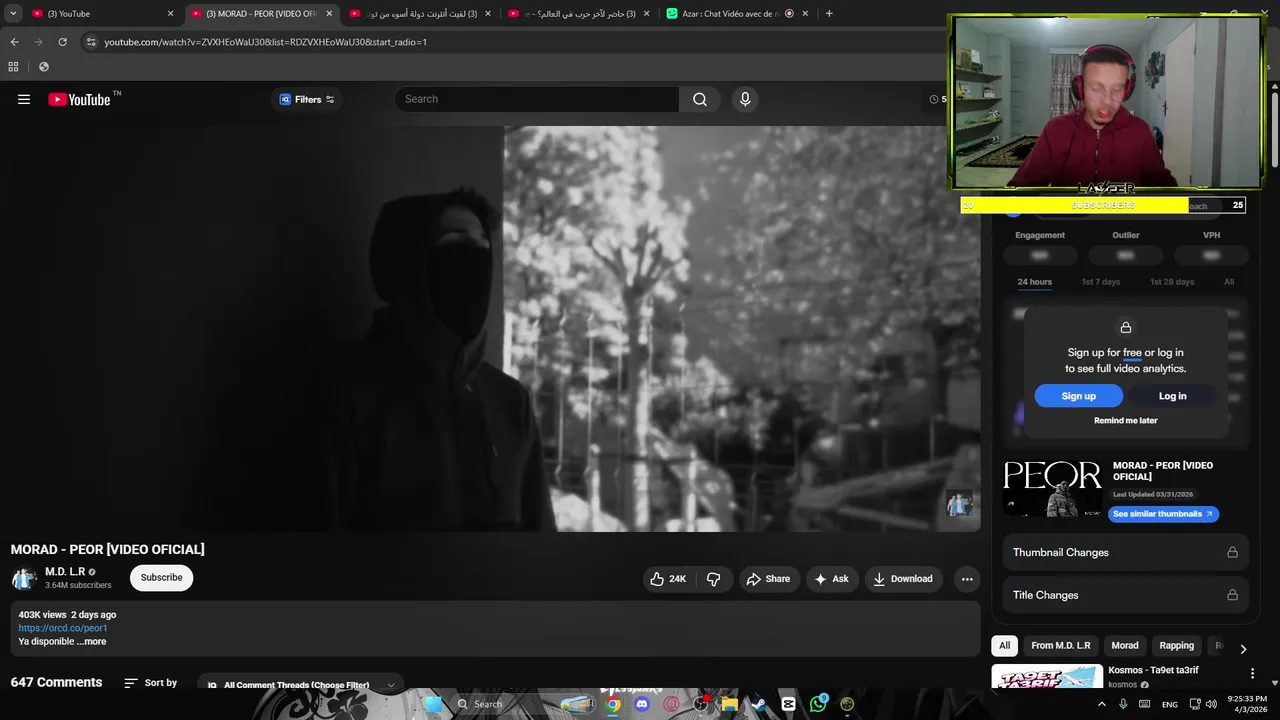Expand the locked Title Changes section
This screenshot has width=1280, height=720.
click(1125, 595)
